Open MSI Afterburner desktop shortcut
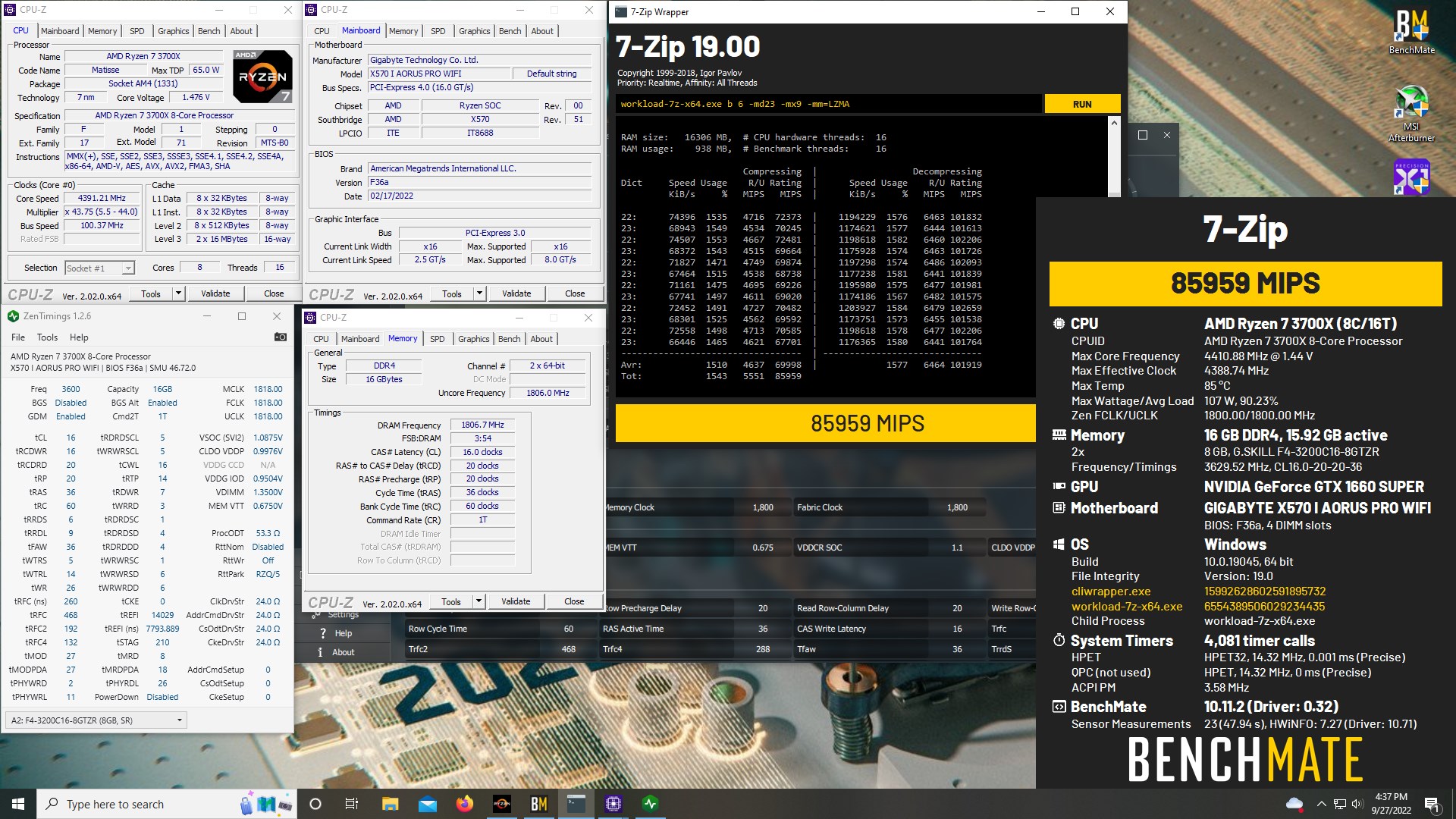1456x819 pixels. [1411, 112]
